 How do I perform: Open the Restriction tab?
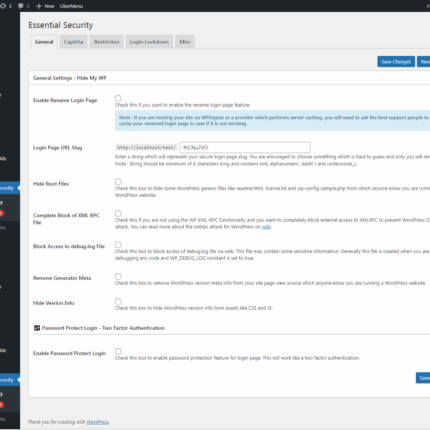click(106, 42)
